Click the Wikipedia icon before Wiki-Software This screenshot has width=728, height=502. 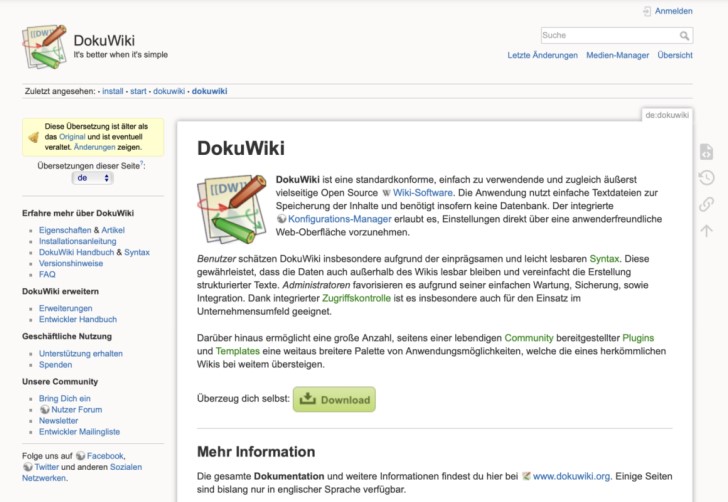tap(386, 193)
